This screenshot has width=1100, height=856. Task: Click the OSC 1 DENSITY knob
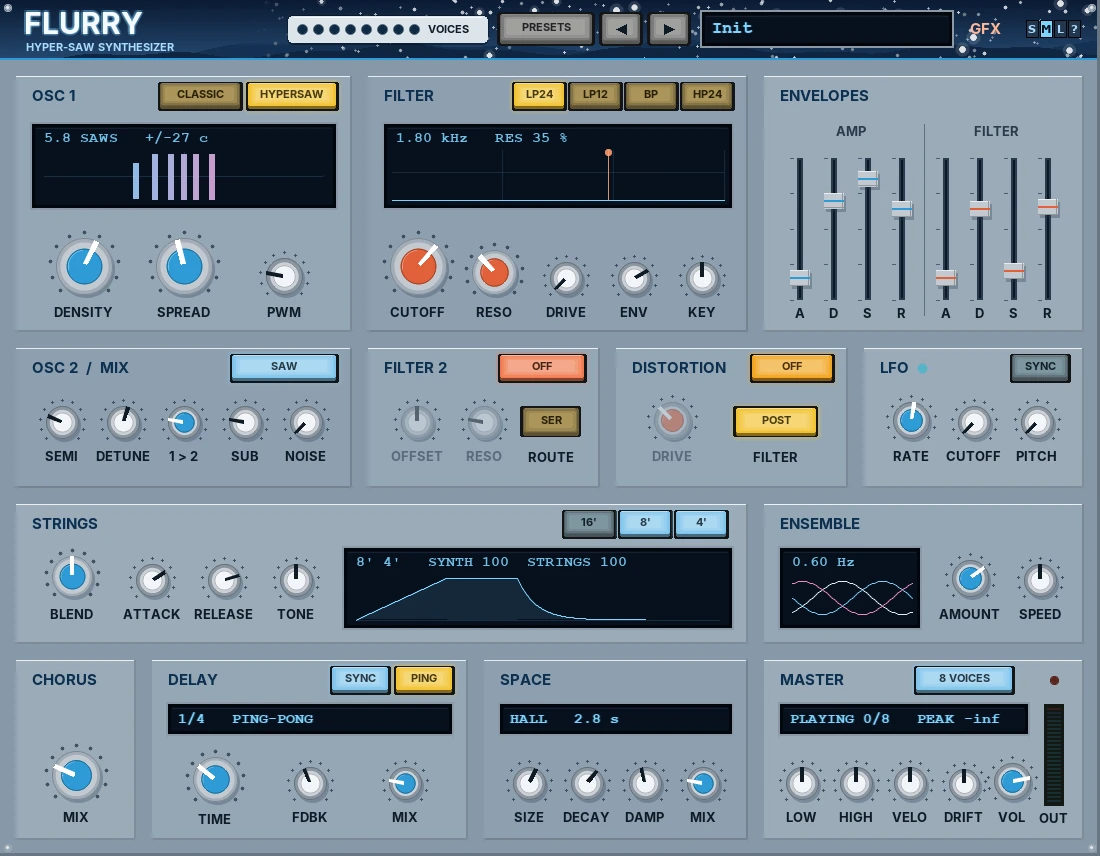[x=84, y=267]
